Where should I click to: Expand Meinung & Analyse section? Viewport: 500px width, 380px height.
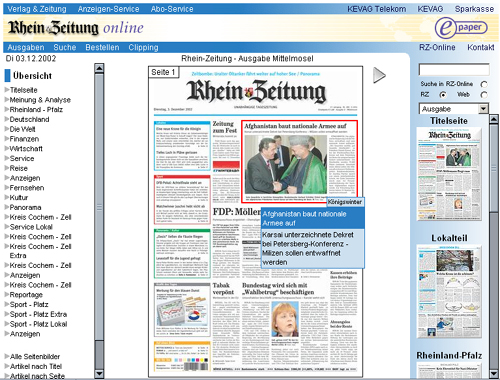tap(7, 99)
